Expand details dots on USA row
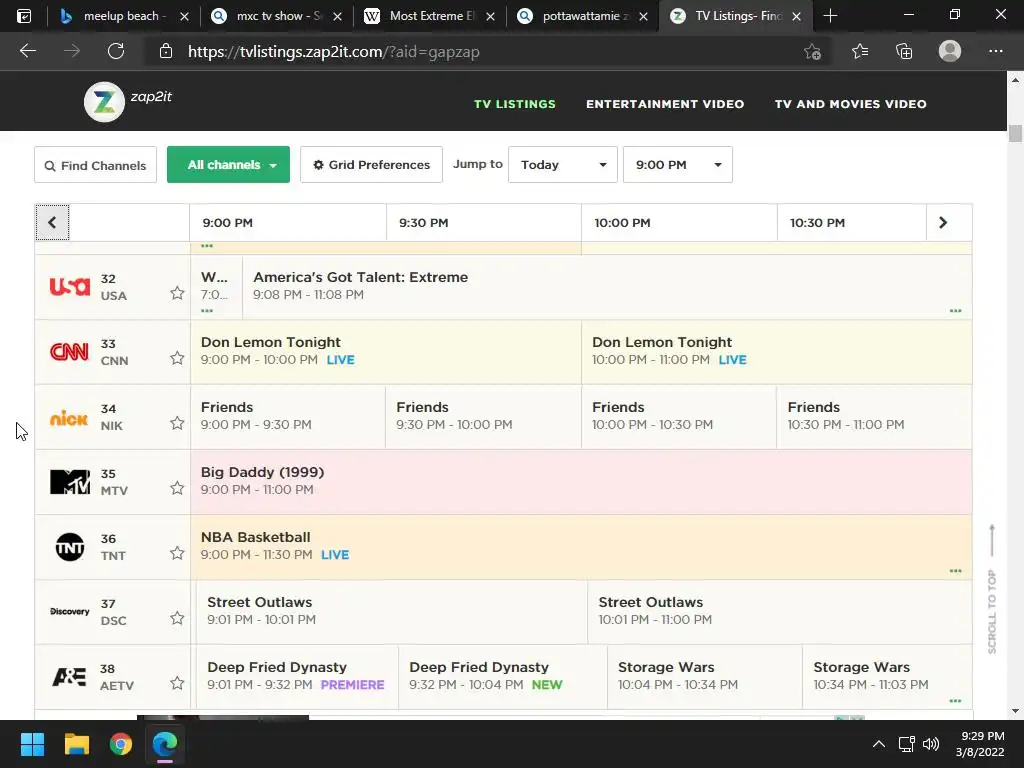Image resolution: width=1024 pixels, height=768 pixels. (x=955, y=311)
